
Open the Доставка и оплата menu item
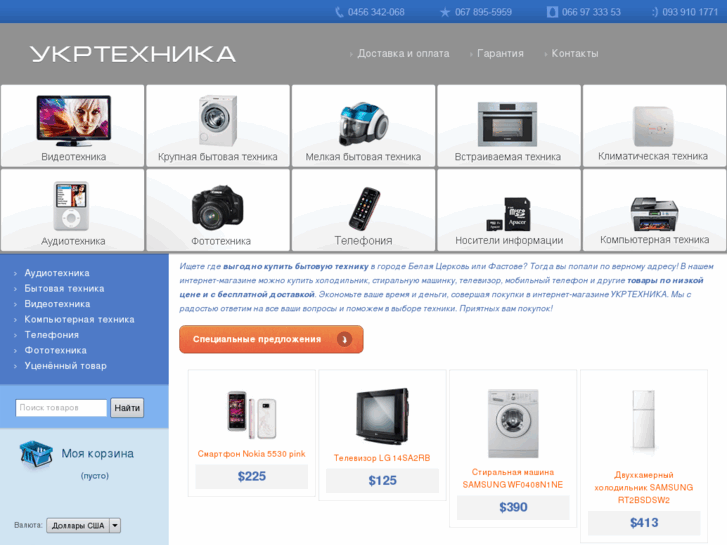coord(403,53)
